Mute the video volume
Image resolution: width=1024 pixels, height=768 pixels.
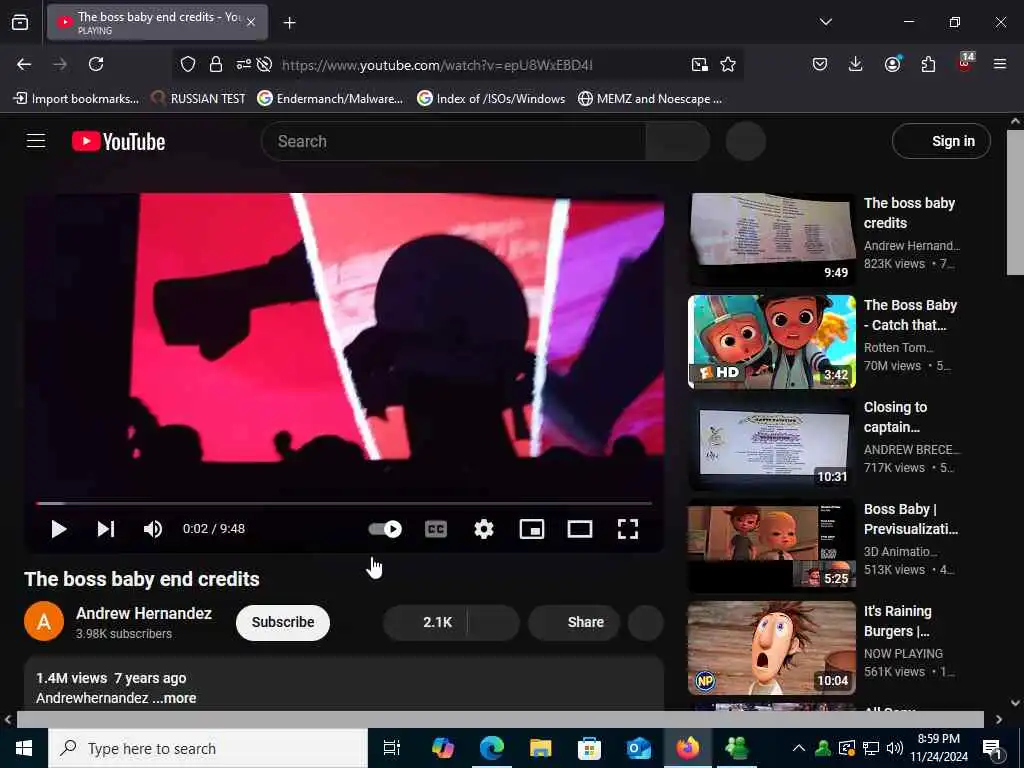[153, 529]
